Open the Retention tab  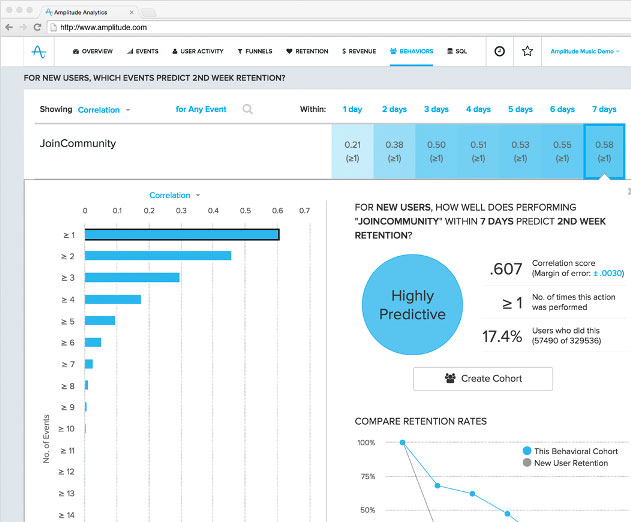point(307,50)
